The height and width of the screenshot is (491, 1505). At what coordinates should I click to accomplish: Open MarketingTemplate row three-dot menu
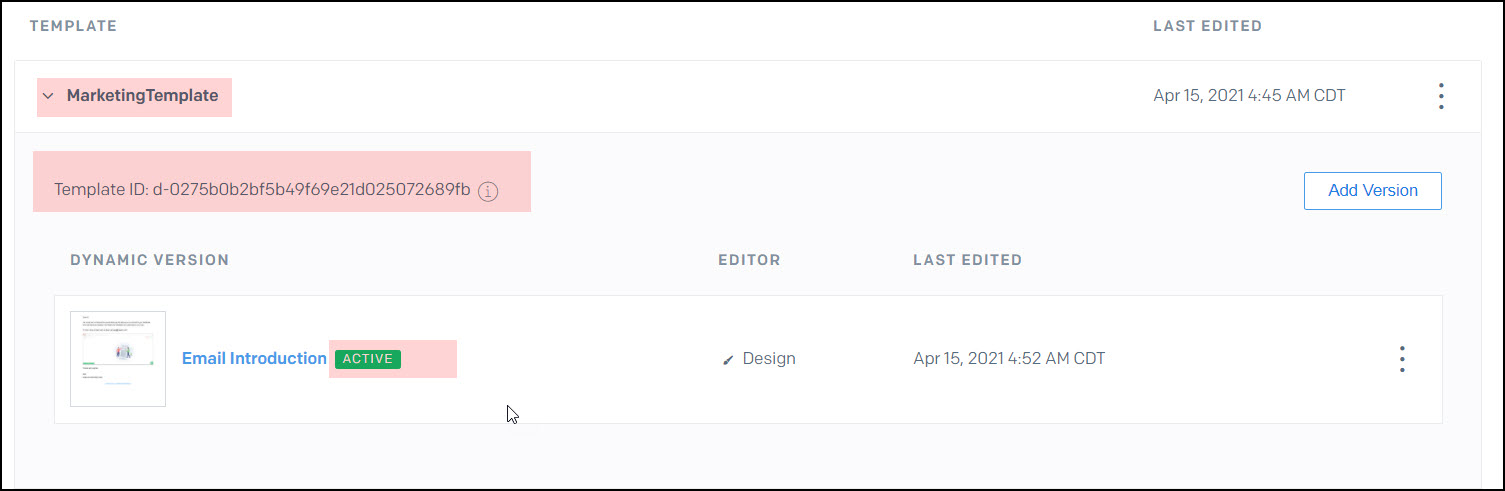tap(1440, 96)
